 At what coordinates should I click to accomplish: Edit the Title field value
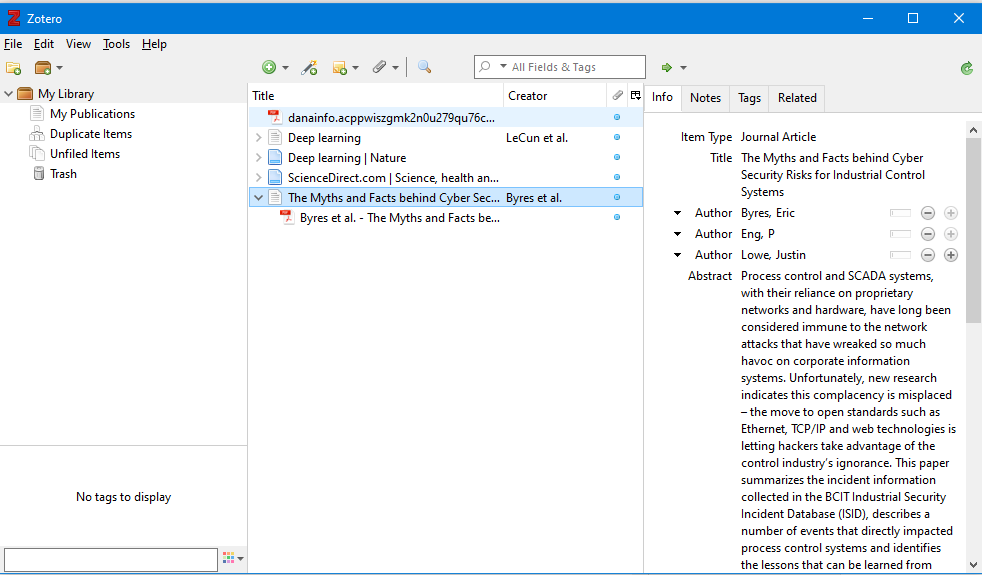coord(833,175)
